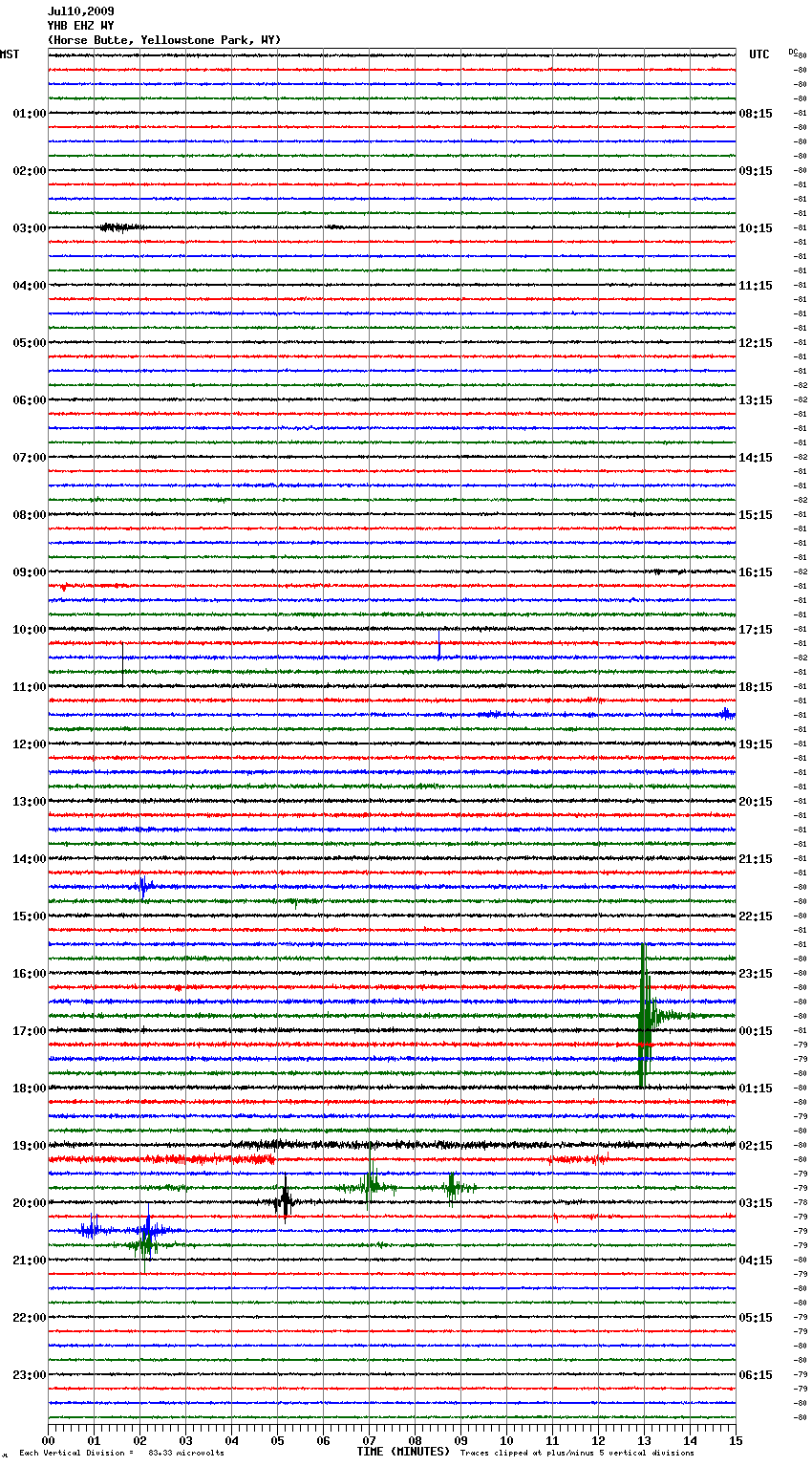The image size is (812, 1466).
Task: Select the station code YHB EHZ WY
Action: (80, 26)
